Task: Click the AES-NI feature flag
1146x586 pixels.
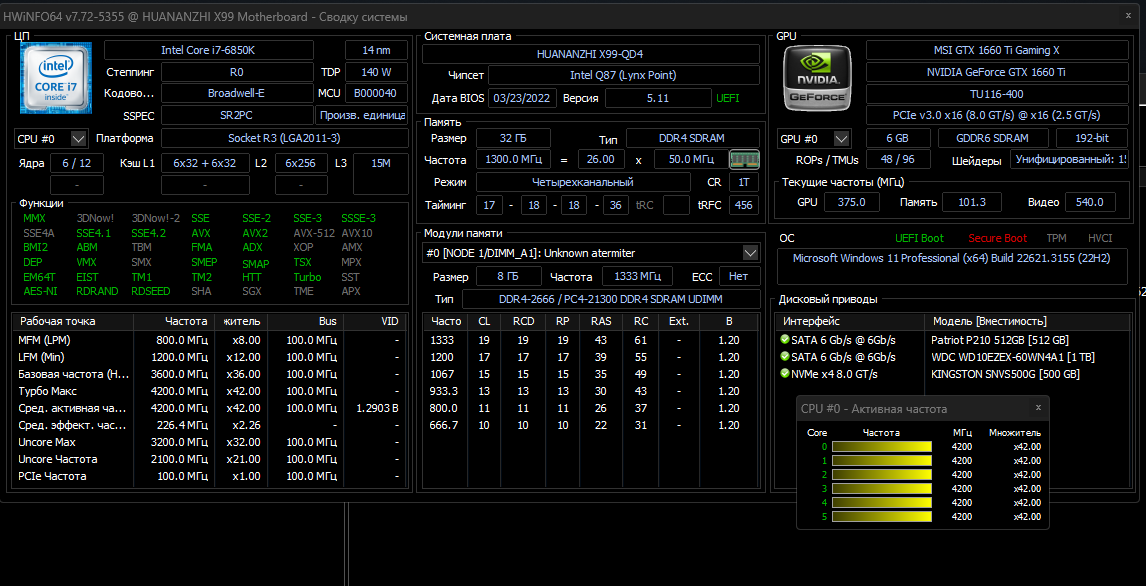Action: click(x=40, y=291)
